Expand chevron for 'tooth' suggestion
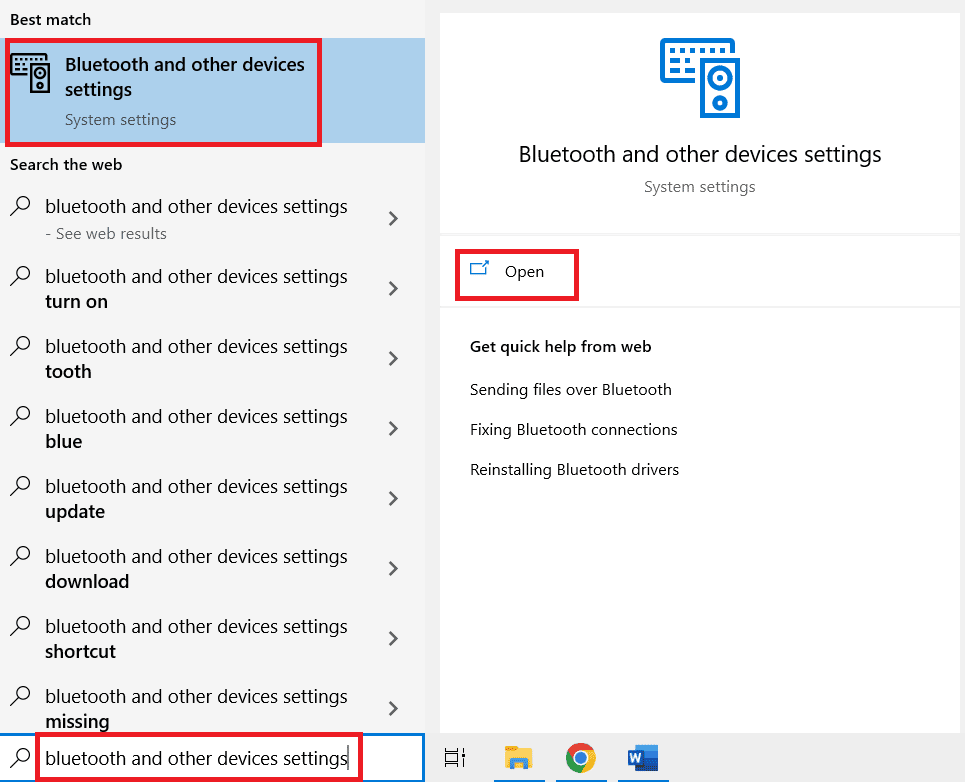The height and width of the screenshot is (782, 965). [393, 359]
